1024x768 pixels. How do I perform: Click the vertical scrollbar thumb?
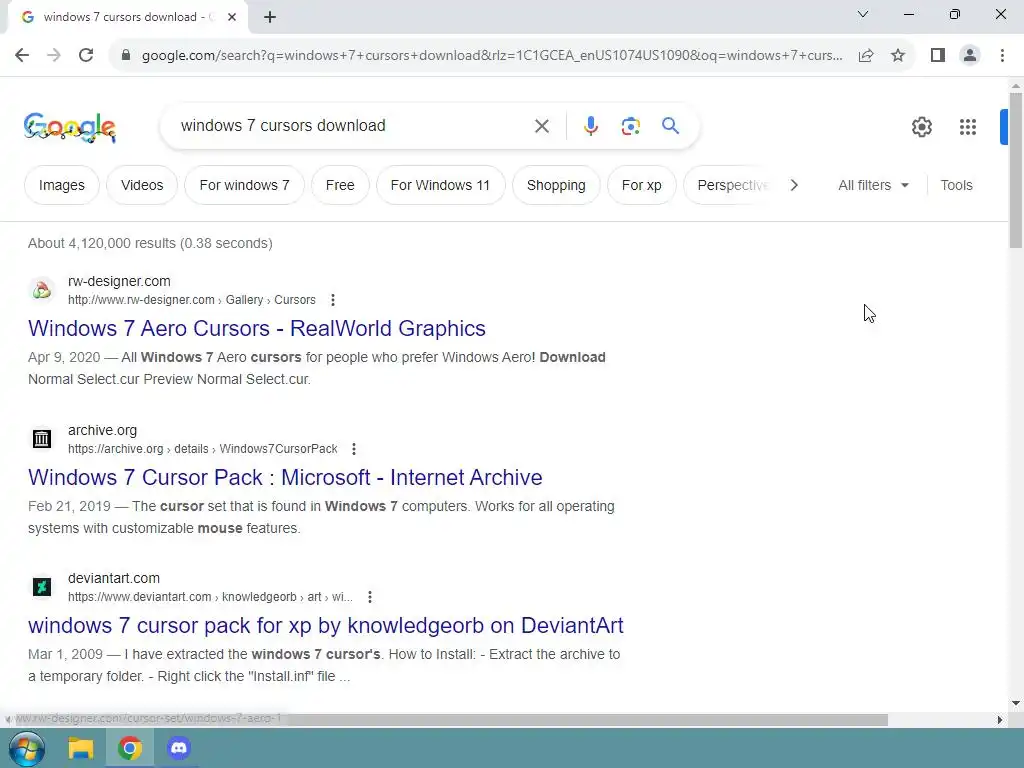[1016, 170]
